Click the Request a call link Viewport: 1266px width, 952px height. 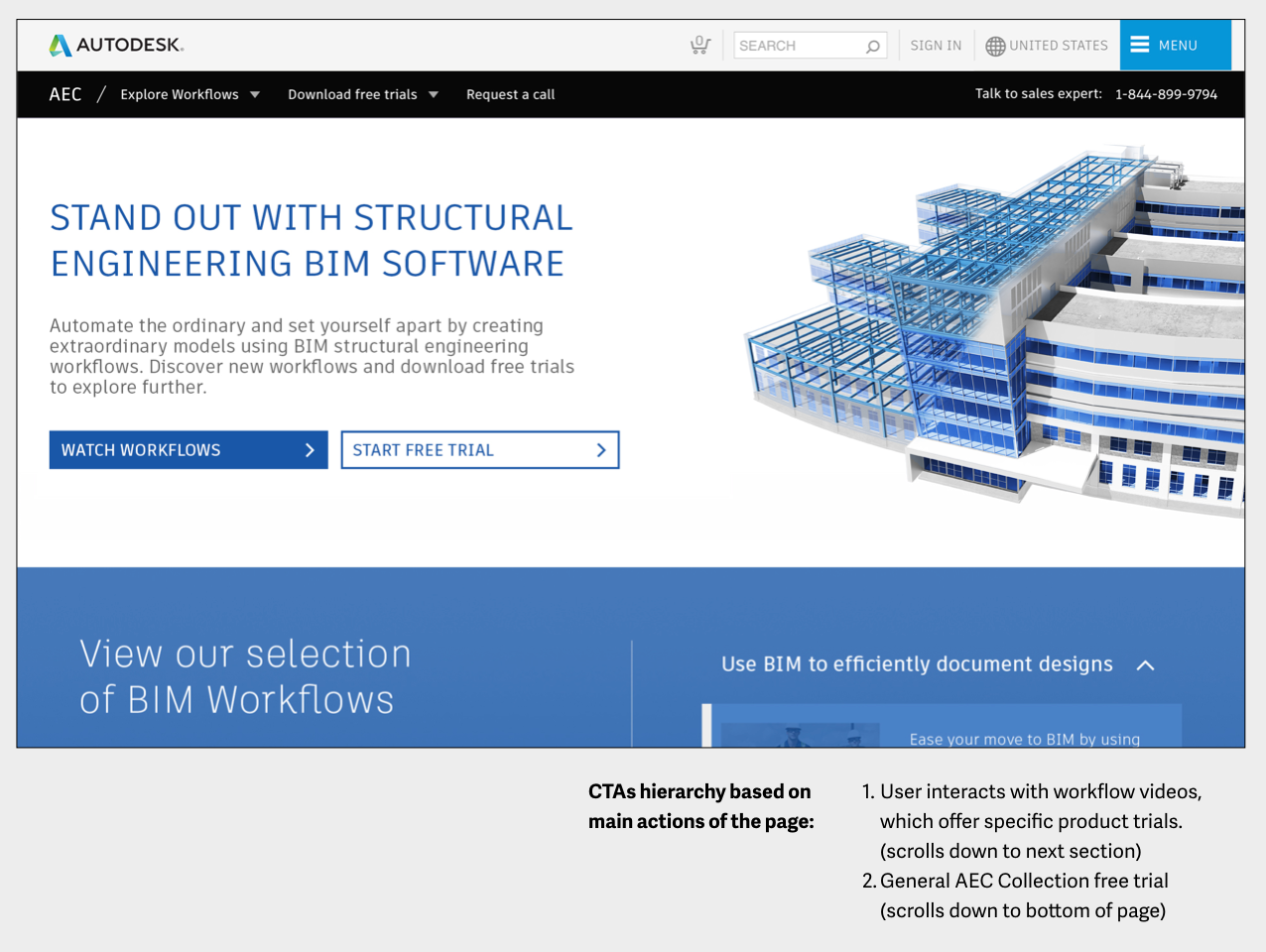(x=510, y=94)
